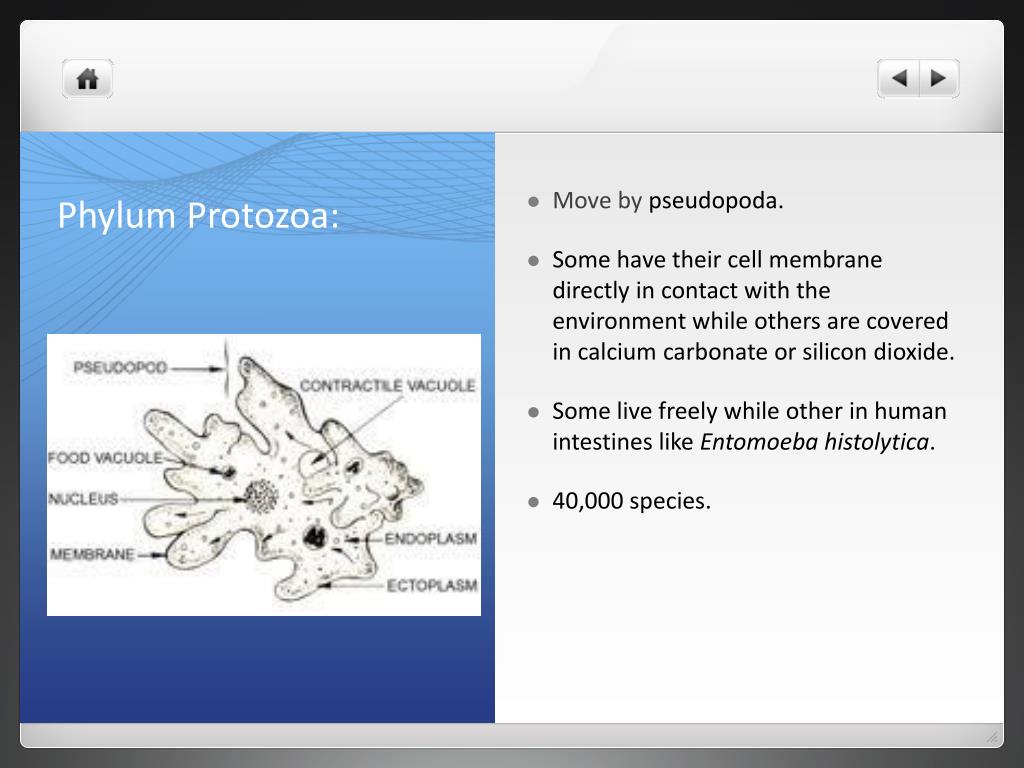Viewport: 1024px width, 768px height.
Task: Click the 'Move by pseudopoda.' bullet
Action: (x=667, y=200)
